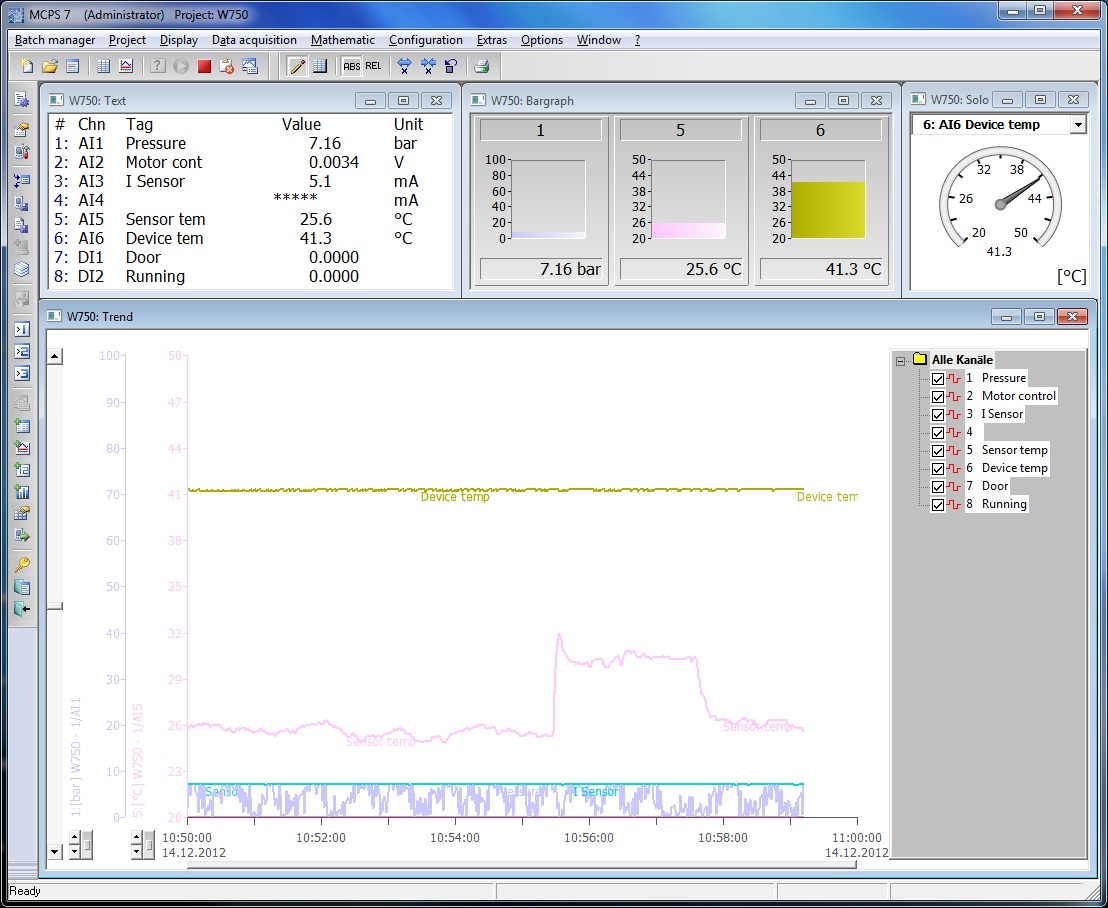Viewport: 1108px width, 908px height.
Task: Uncheck the Pressure channel checkbox
Action: coord(938,379)
